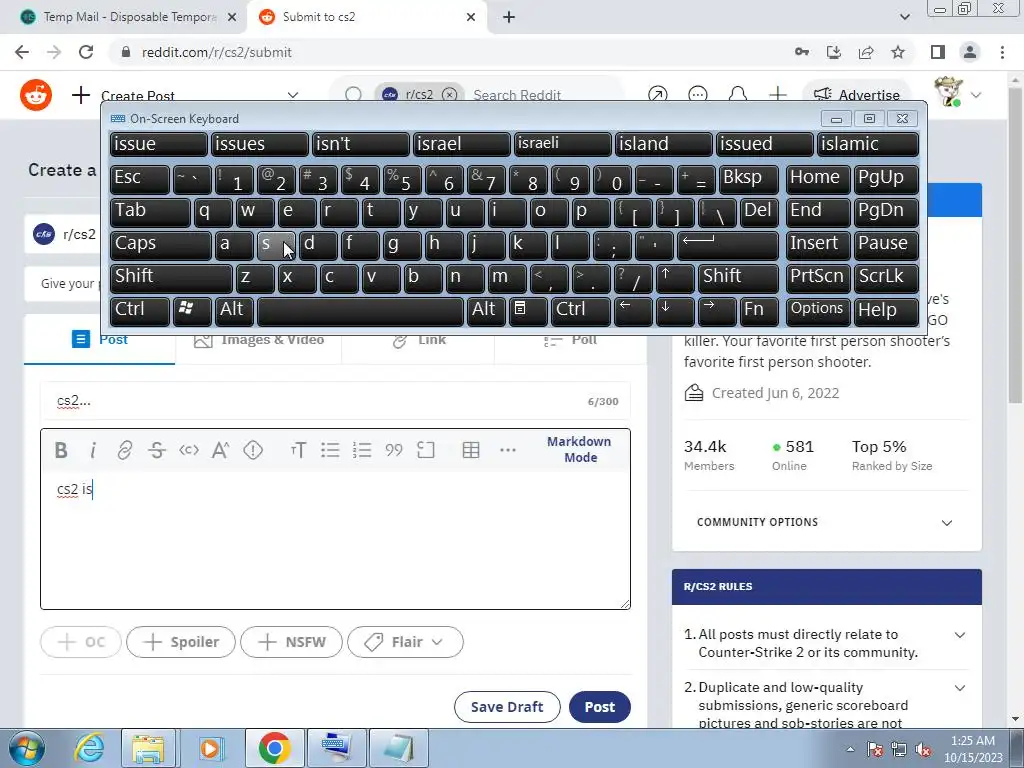Insert a bulleted list
The image size is (1024, 768).
coord(330,450)
